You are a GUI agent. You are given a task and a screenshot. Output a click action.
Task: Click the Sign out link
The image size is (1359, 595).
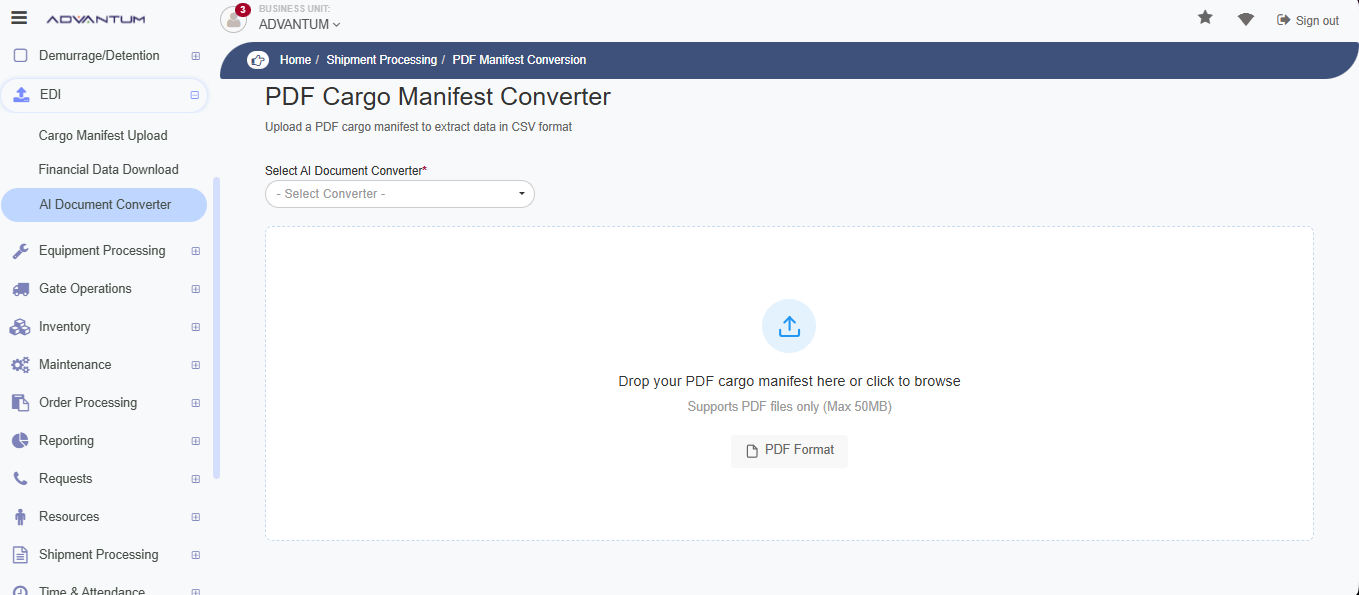[x=1308, y=20]
